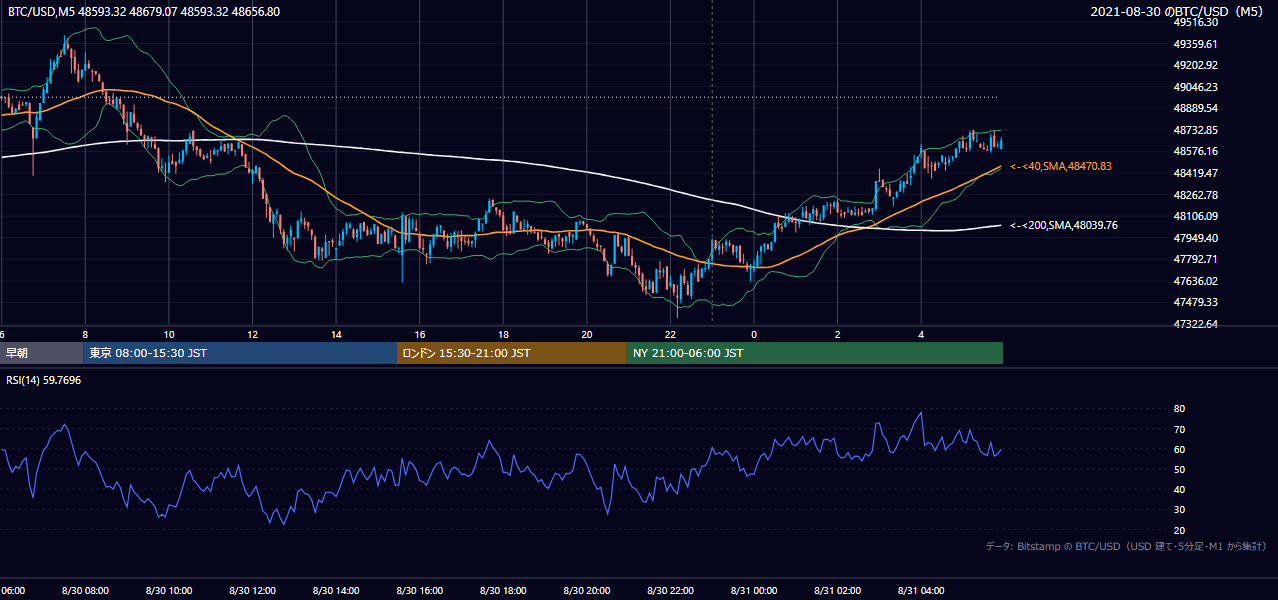Click the RSI 80 level label

1179,409
